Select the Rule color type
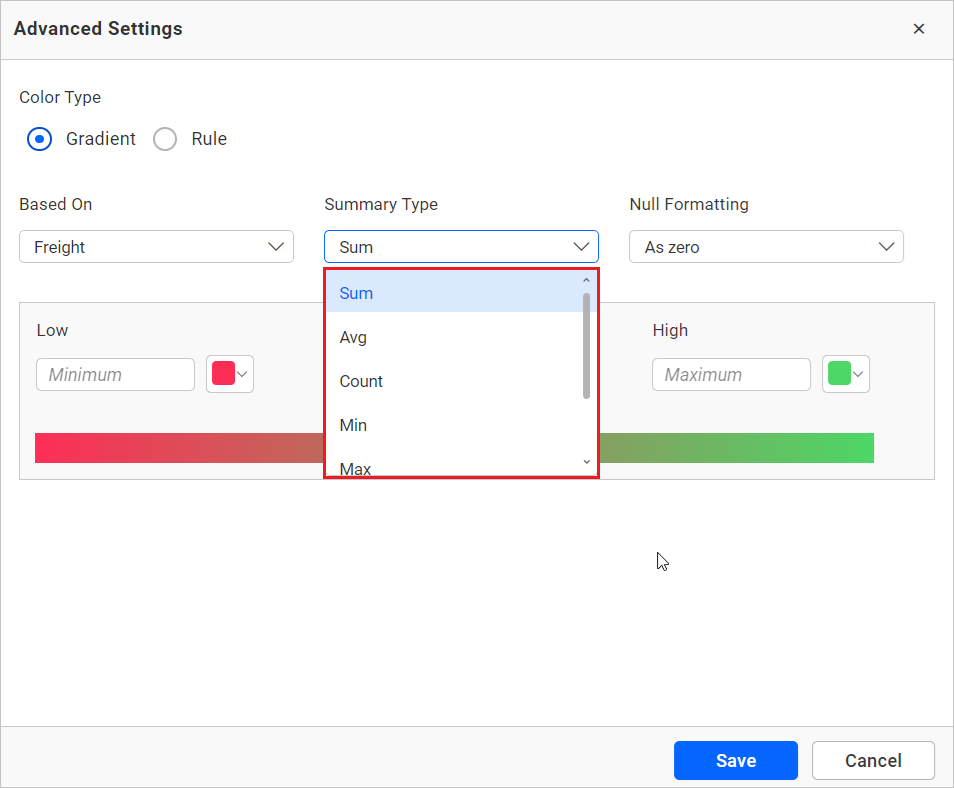Screen dimensions: 954x788 tap(165, 138)
